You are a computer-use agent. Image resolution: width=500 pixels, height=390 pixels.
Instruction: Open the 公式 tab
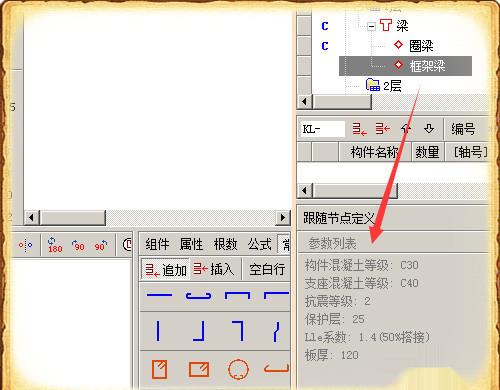pos(260,244)
